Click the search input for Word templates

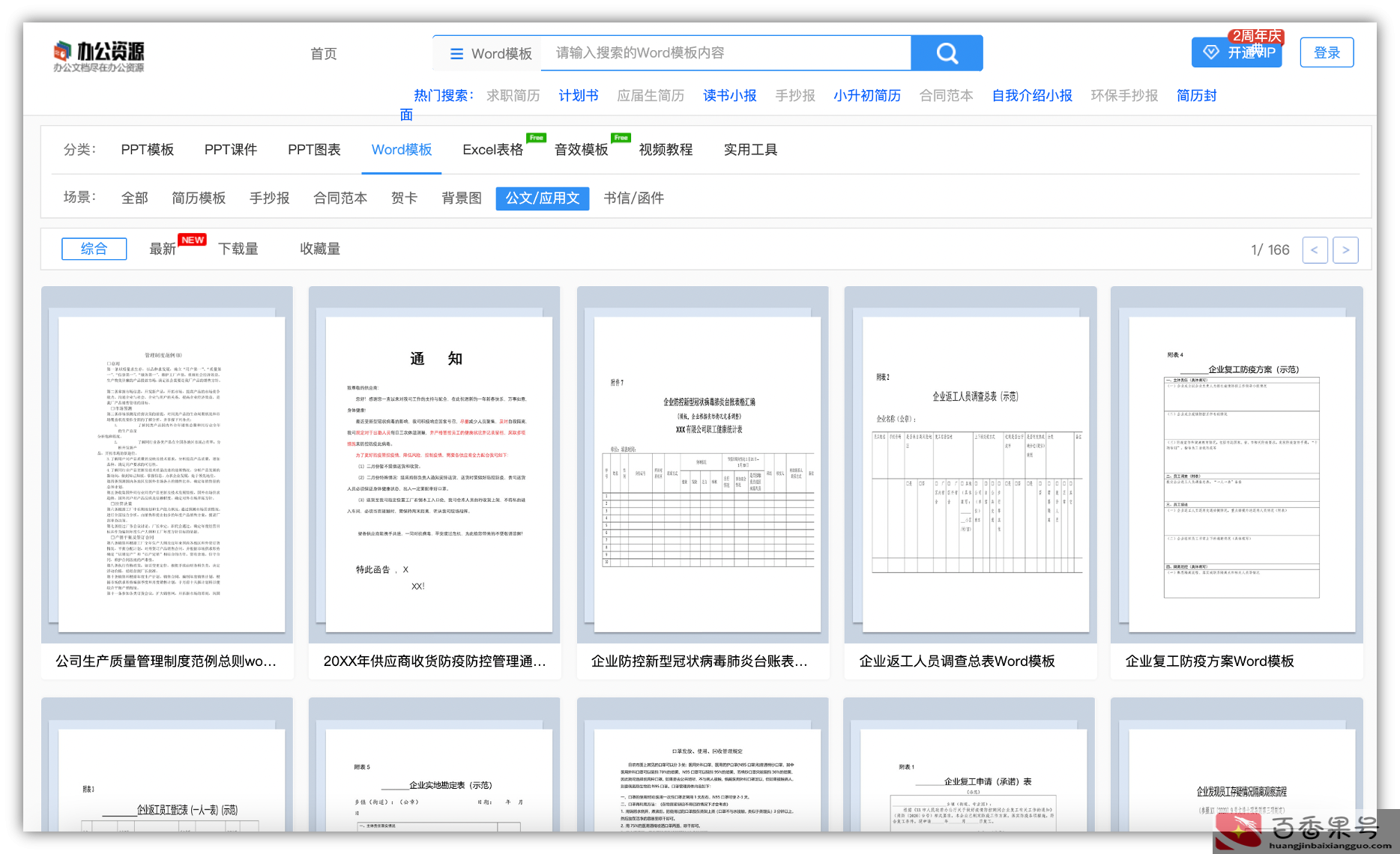point(725,53)
